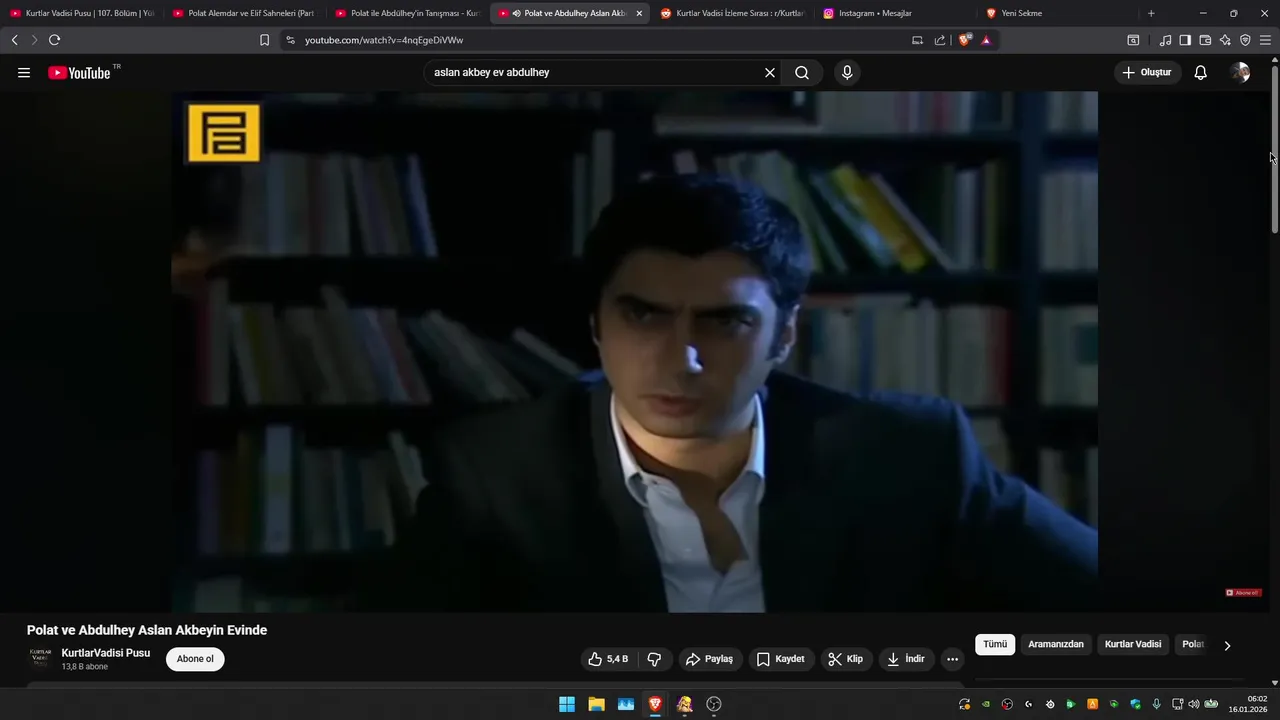Open the tab search icon

tap(1133, 40)
